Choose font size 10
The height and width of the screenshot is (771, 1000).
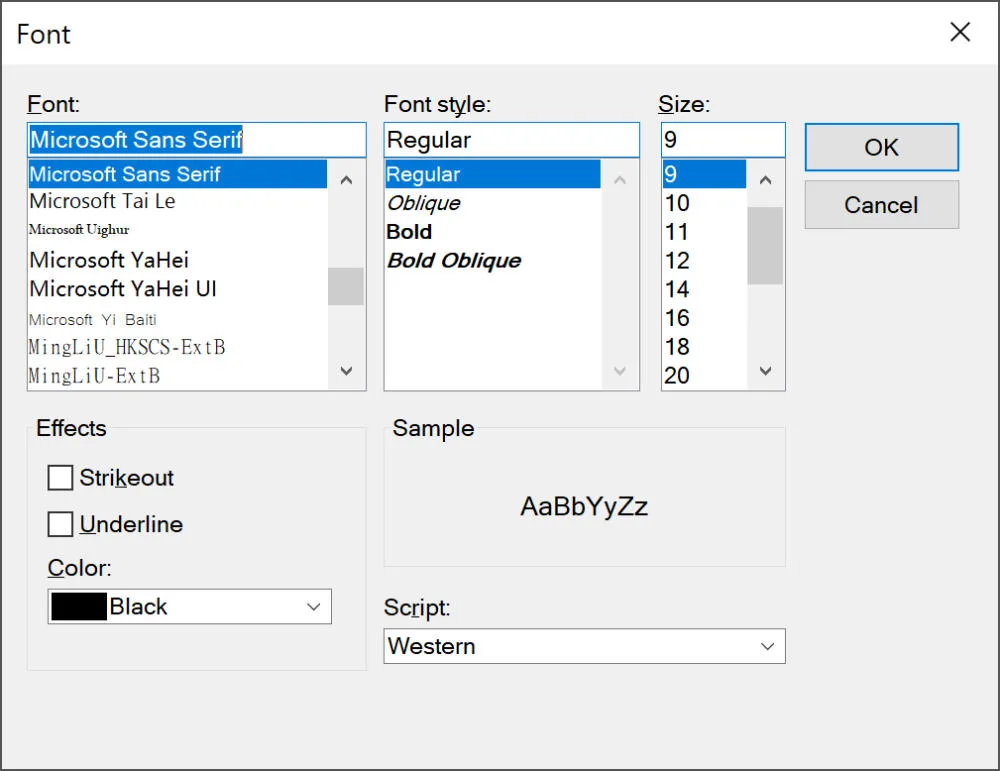click(x=704, y=203)
